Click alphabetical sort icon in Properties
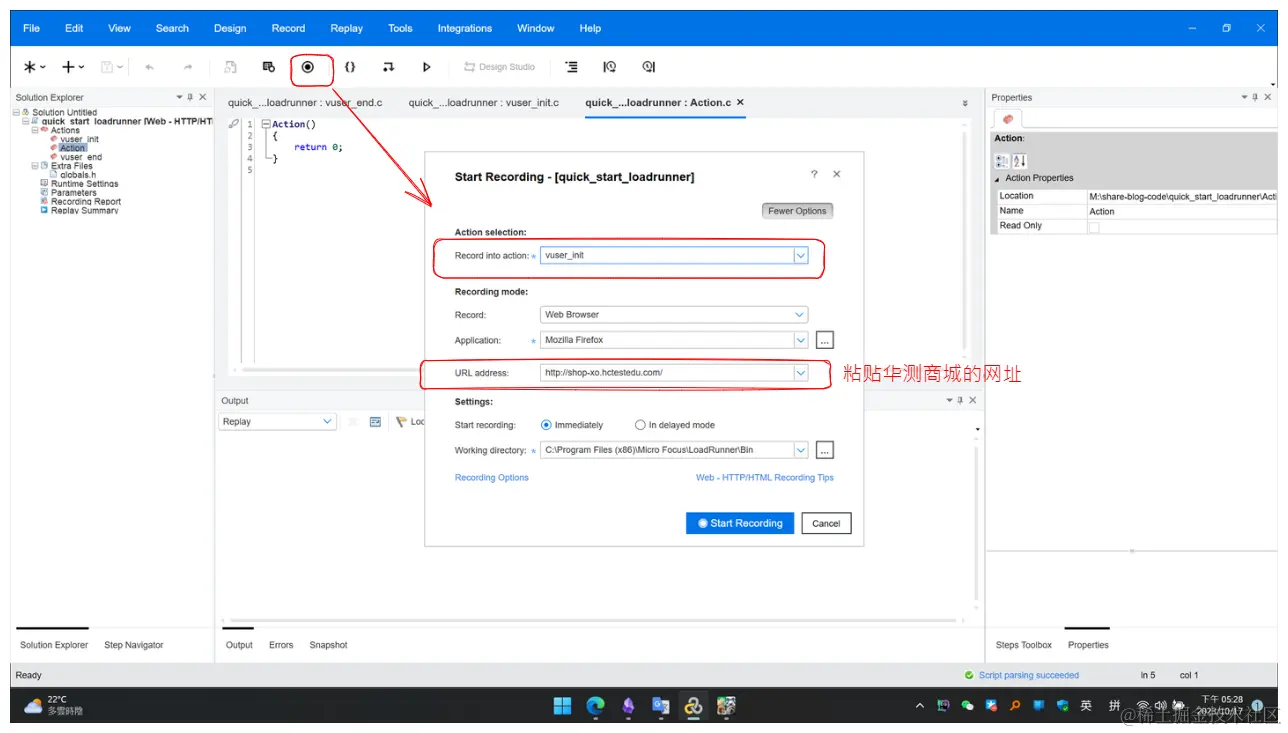The image size is (1288, 733). click(x=1019, y=161)
